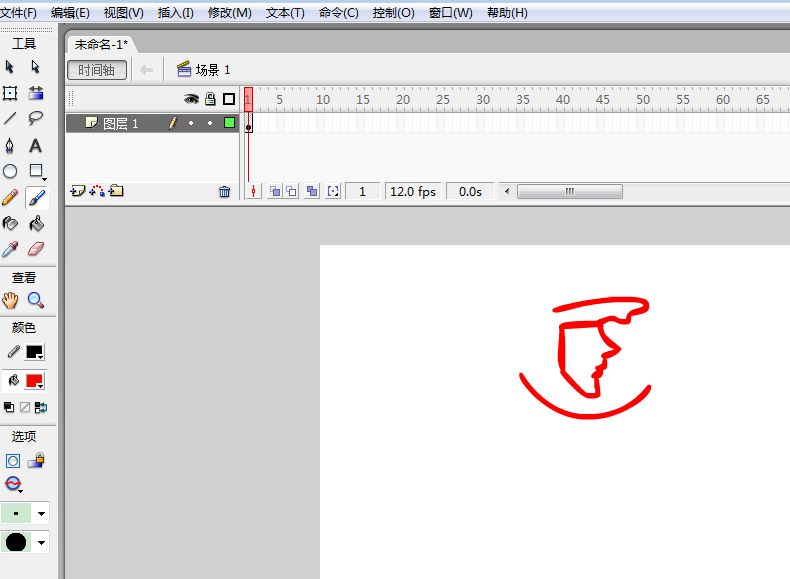Image resolution: width=790 pixels, height=579 pixels.
Task: Insert a layer folder
Action: coord(116,191)
